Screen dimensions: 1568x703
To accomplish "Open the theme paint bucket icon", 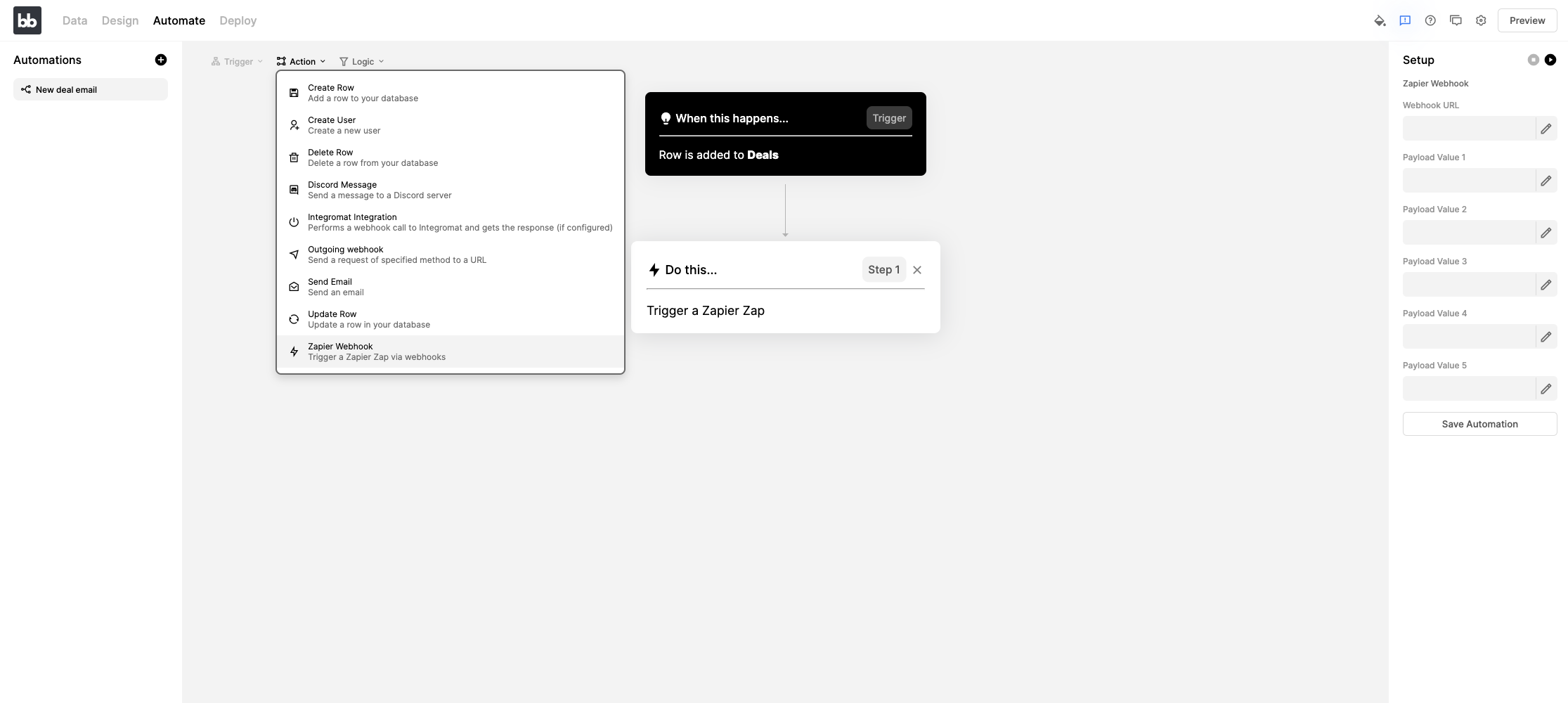I will [1380, 20].
